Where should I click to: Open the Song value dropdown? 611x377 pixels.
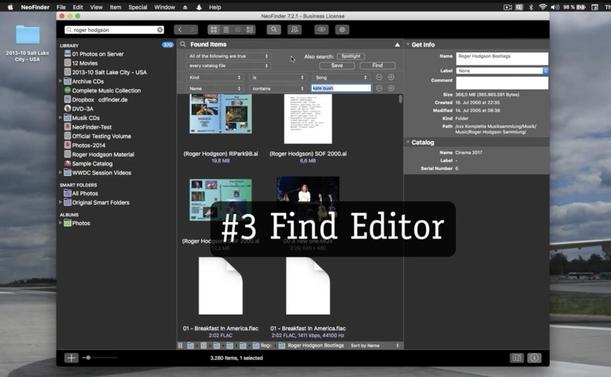pos(341,78)
